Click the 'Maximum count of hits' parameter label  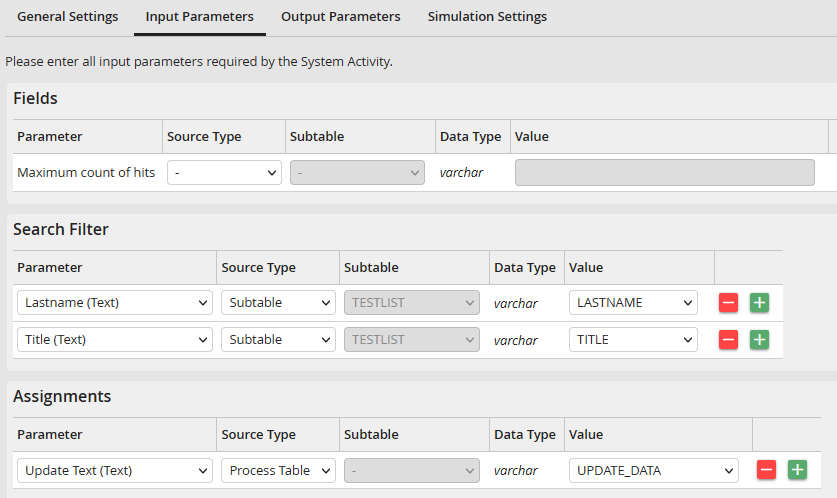click(x=86, y=172)
